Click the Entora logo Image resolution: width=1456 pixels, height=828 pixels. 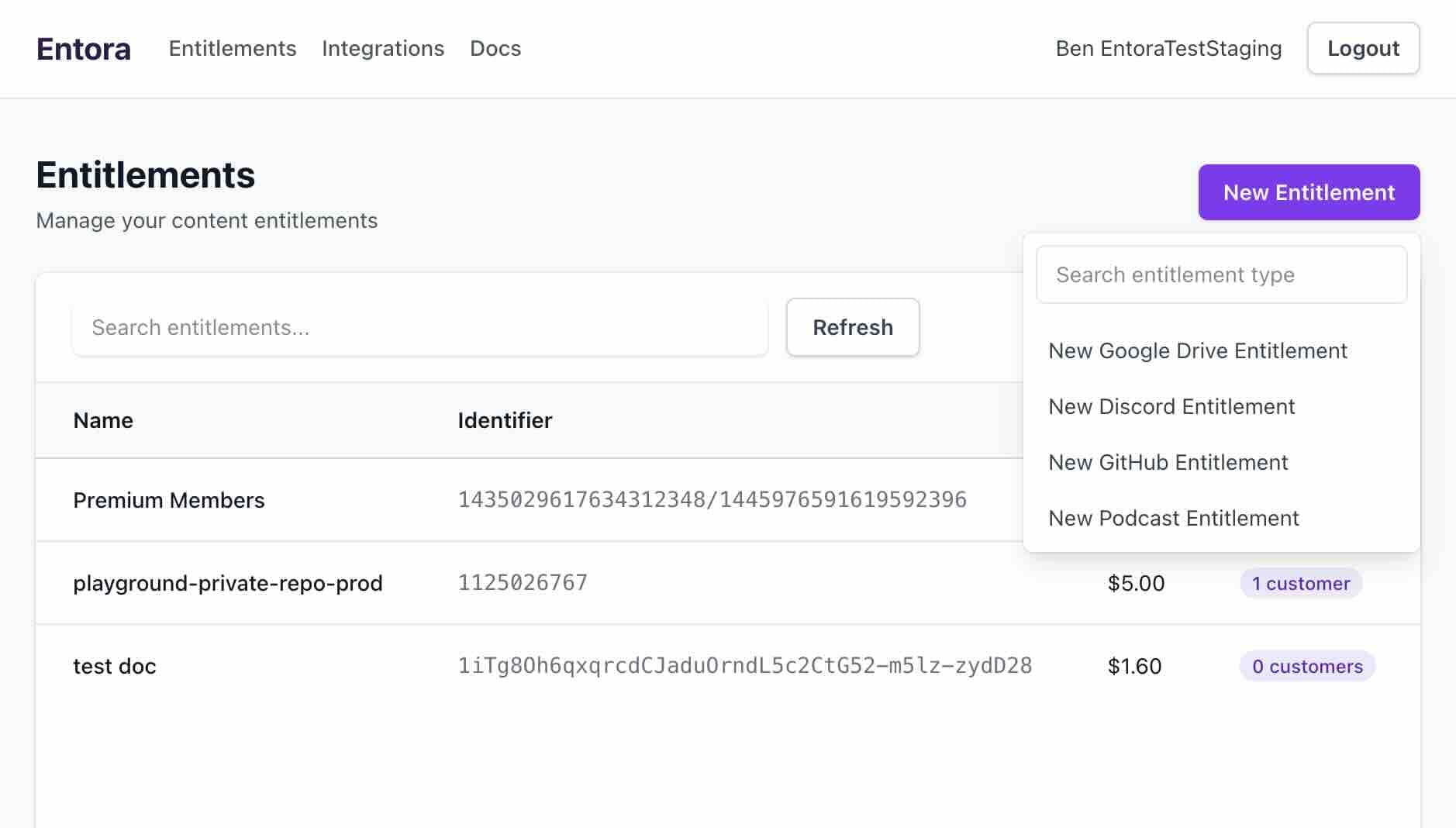coord(84,49)
